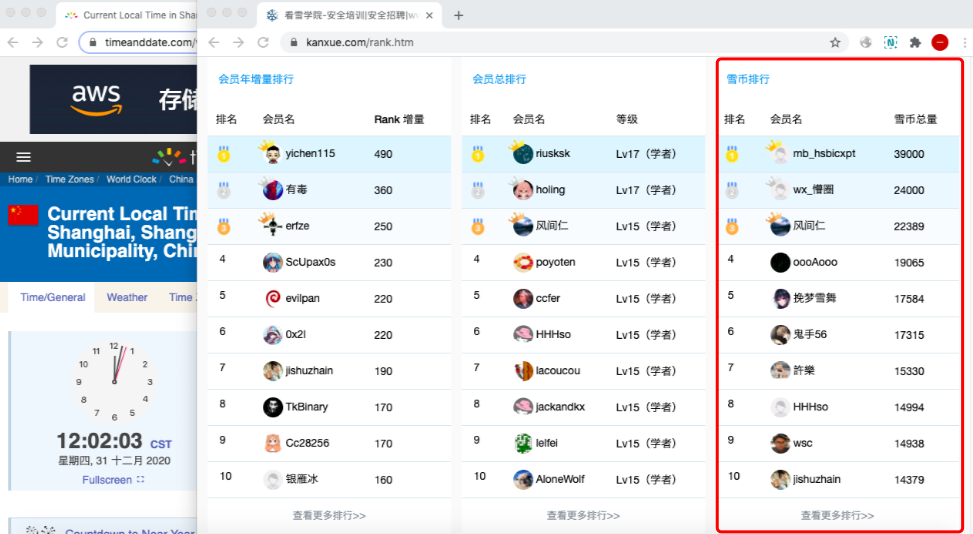Click avatar of evilpan
The image size is (973, 534).
(272, 298)
